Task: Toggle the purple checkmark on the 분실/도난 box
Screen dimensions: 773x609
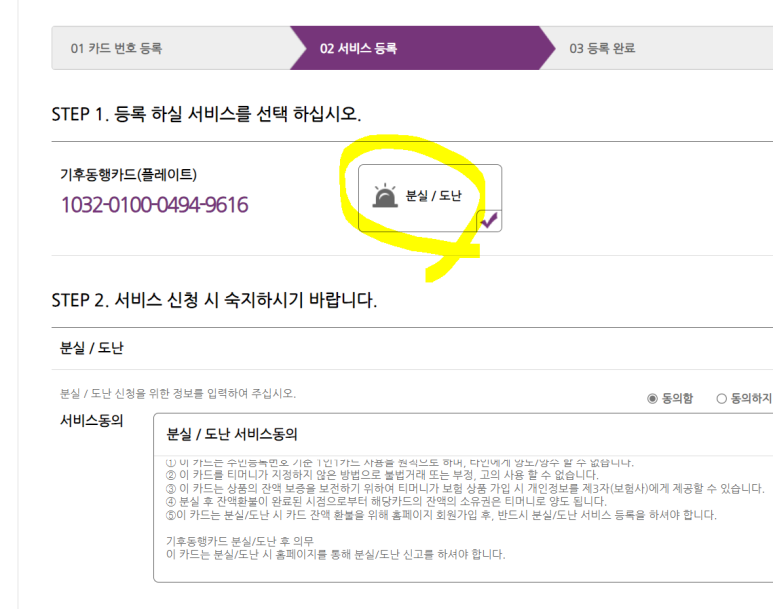Action: point(489,220)
